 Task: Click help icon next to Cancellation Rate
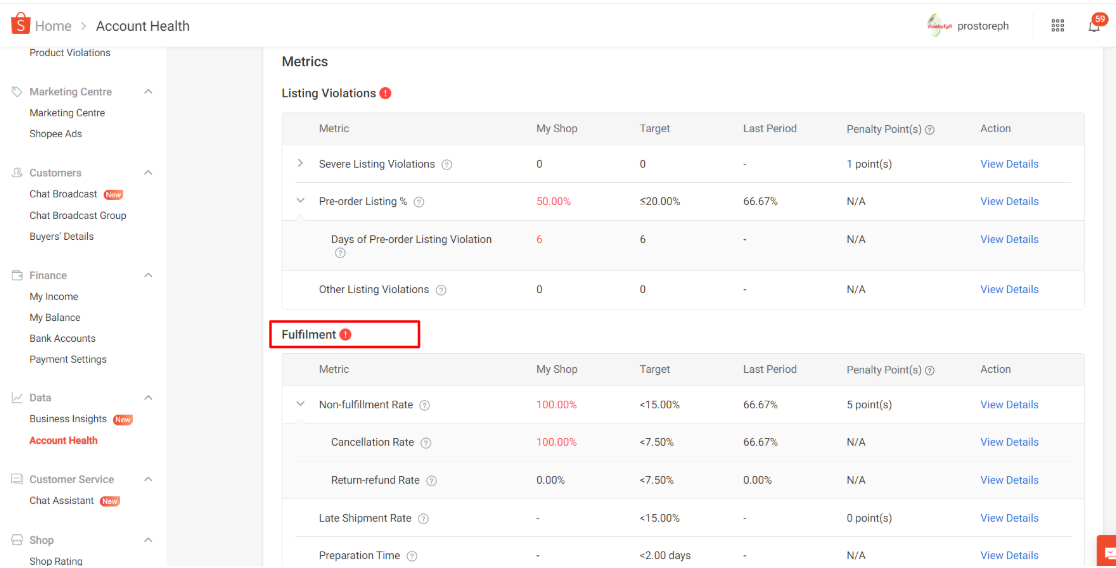tap(426, 443)
